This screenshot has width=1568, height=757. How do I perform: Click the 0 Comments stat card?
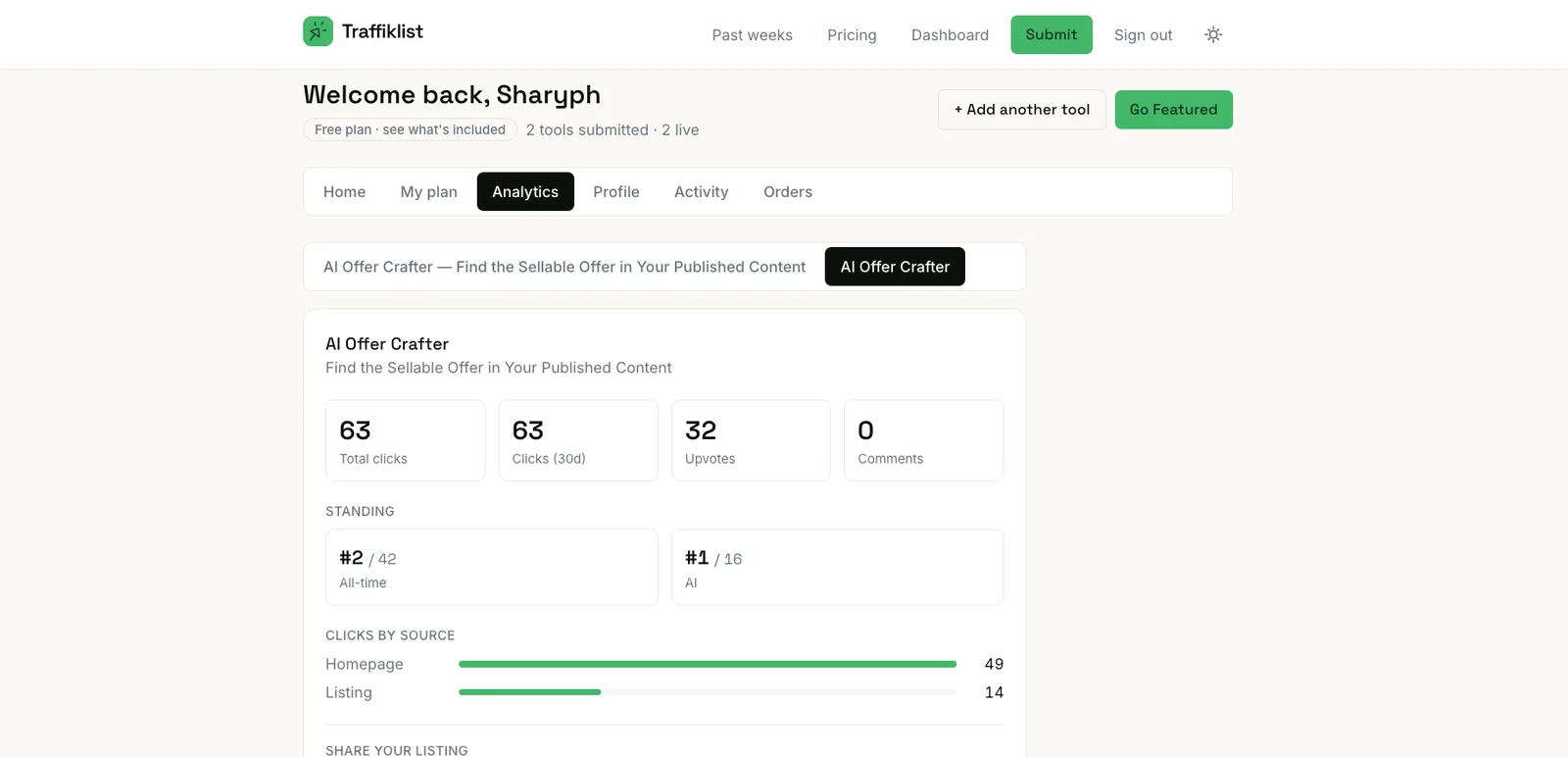924,440
